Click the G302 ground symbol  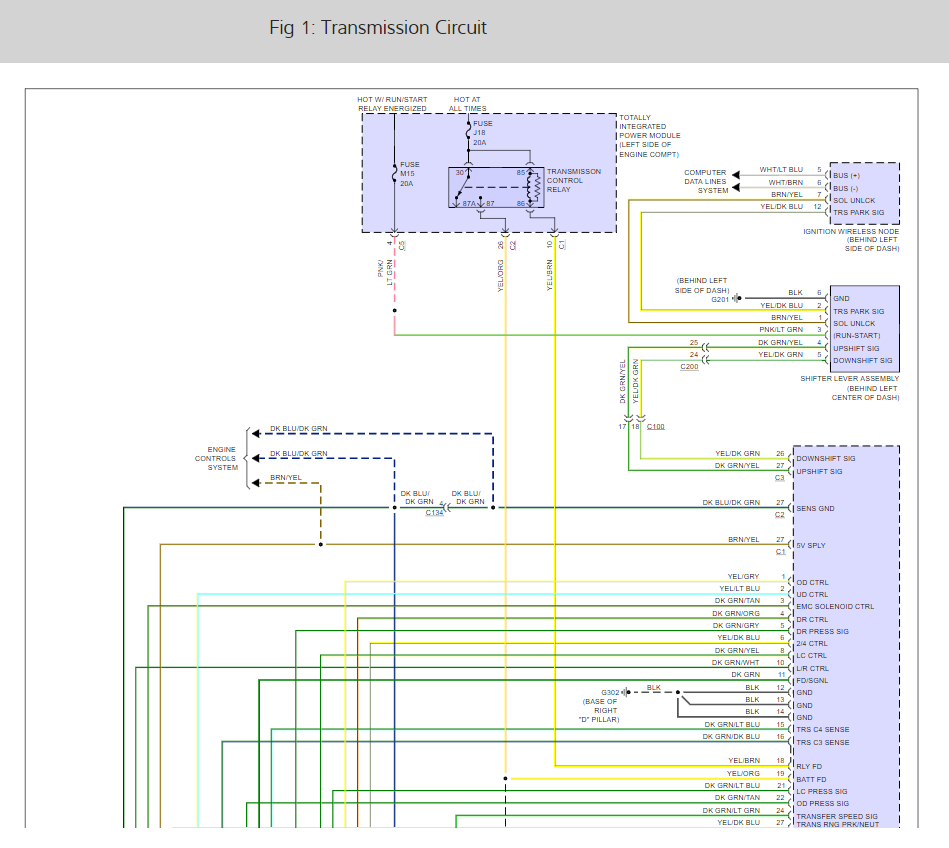point(626,692)
